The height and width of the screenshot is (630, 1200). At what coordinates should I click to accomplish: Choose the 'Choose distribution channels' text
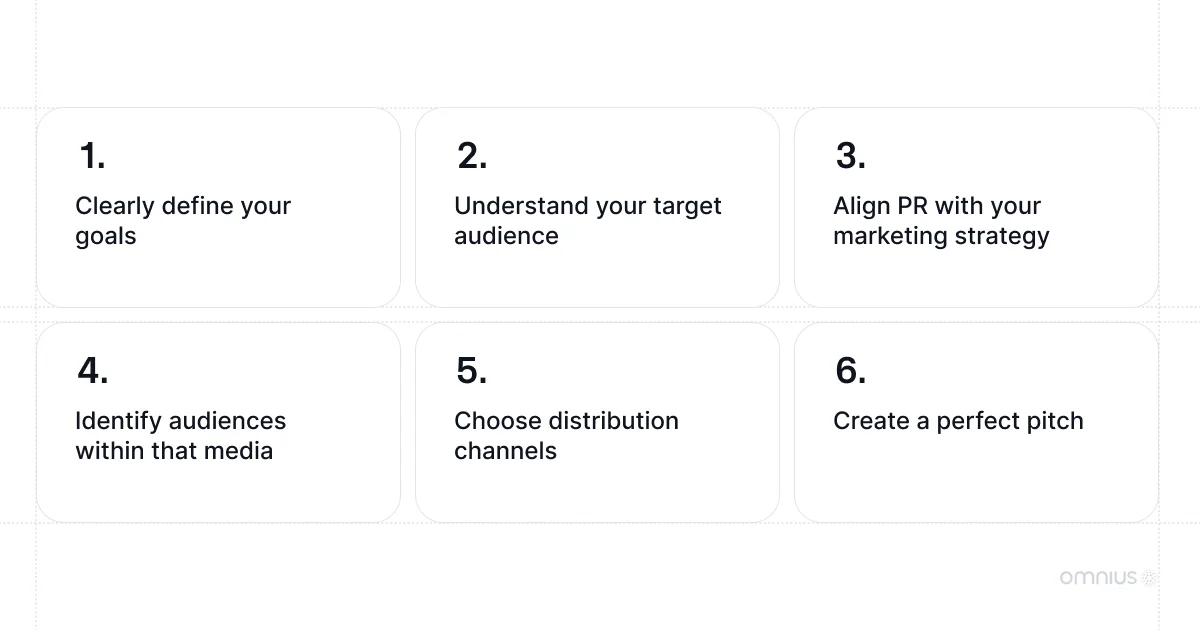(566, 436)
